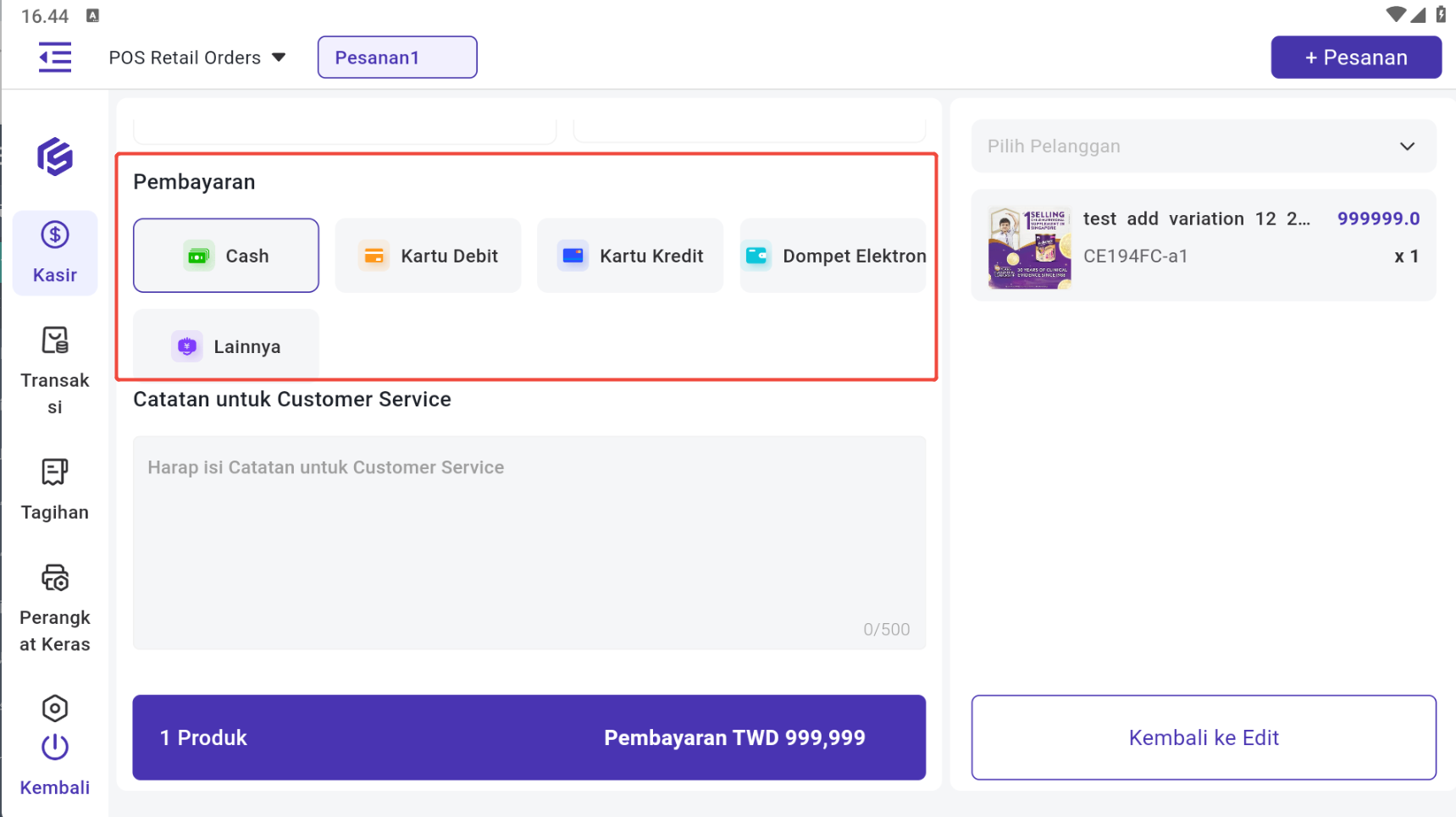Open the Kasir section
Image resolution: width=1456 pixels, height=817 pixels.
point(55,252)
